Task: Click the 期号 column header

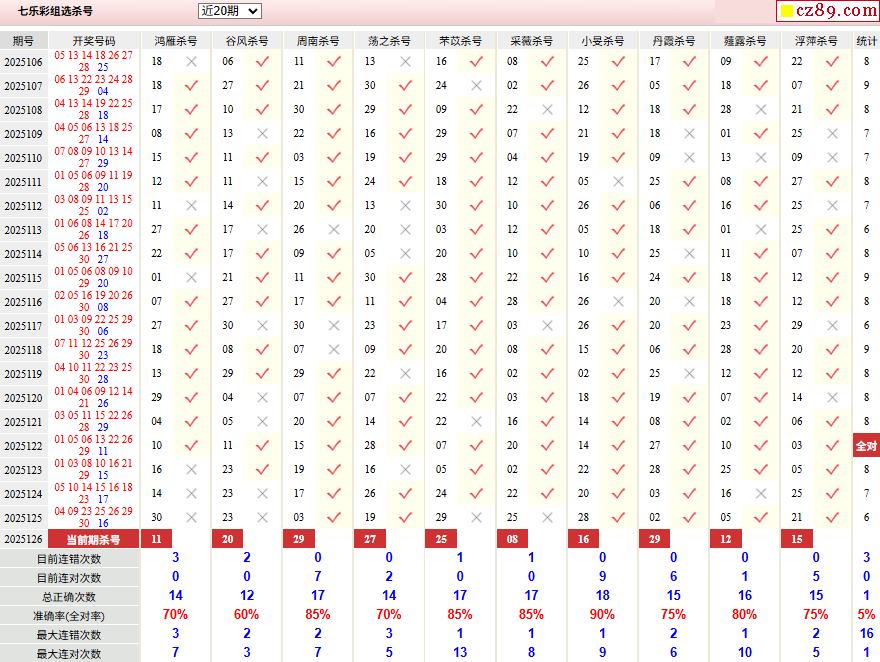Action: (23, 41)
